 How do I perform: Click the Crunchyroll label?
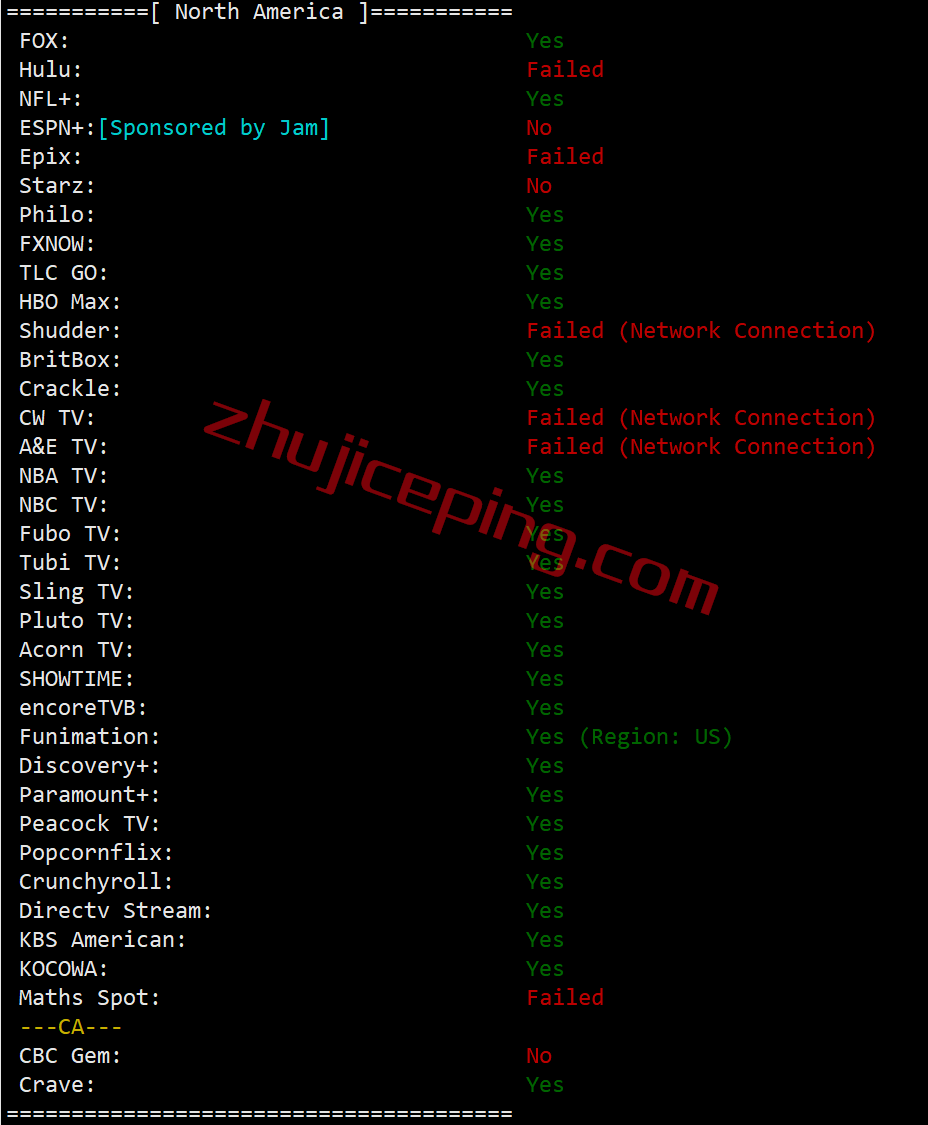click(x=95, y=882)
